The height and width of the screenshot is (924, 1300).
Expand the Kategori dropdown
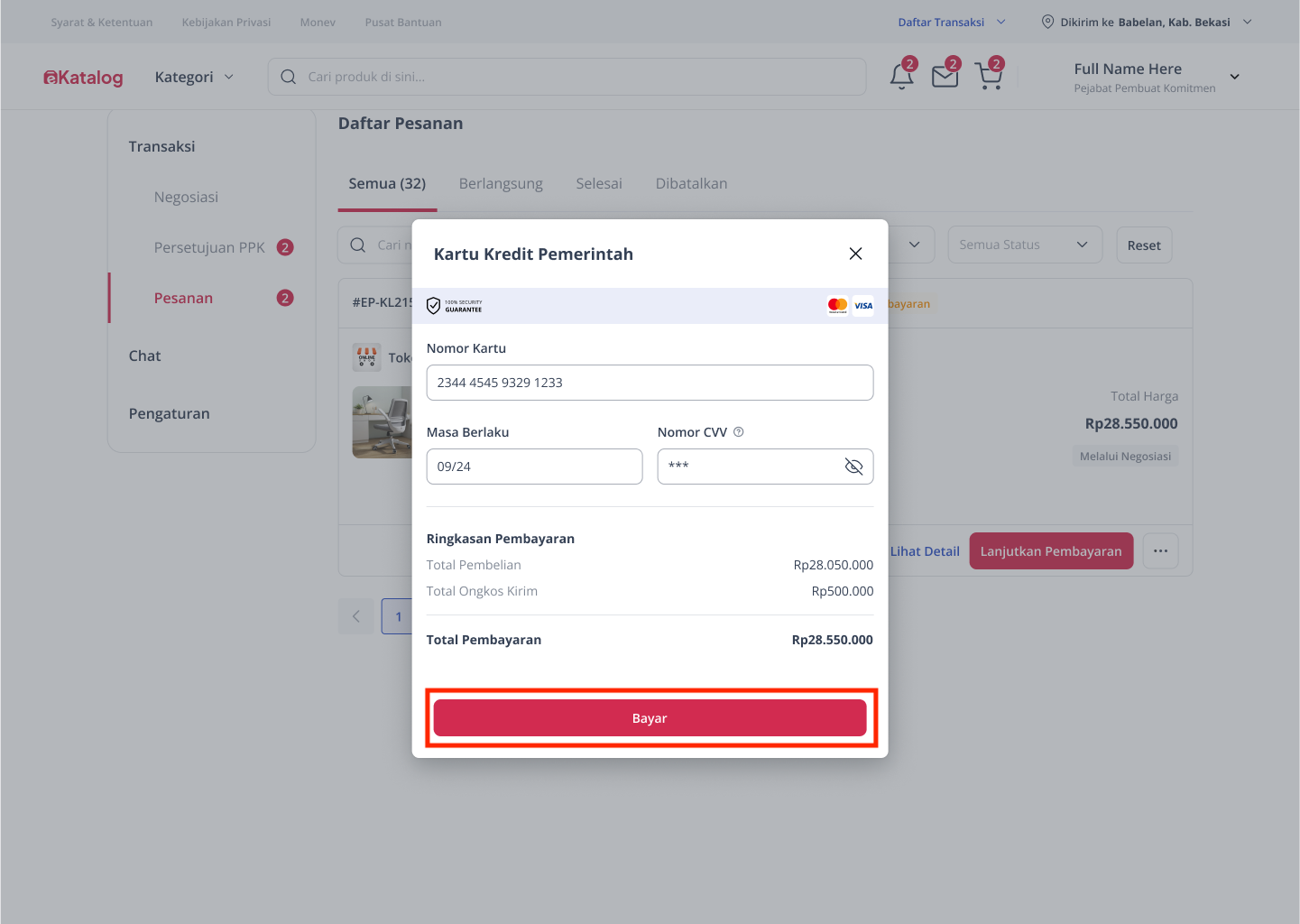click(x=194, y=77)
